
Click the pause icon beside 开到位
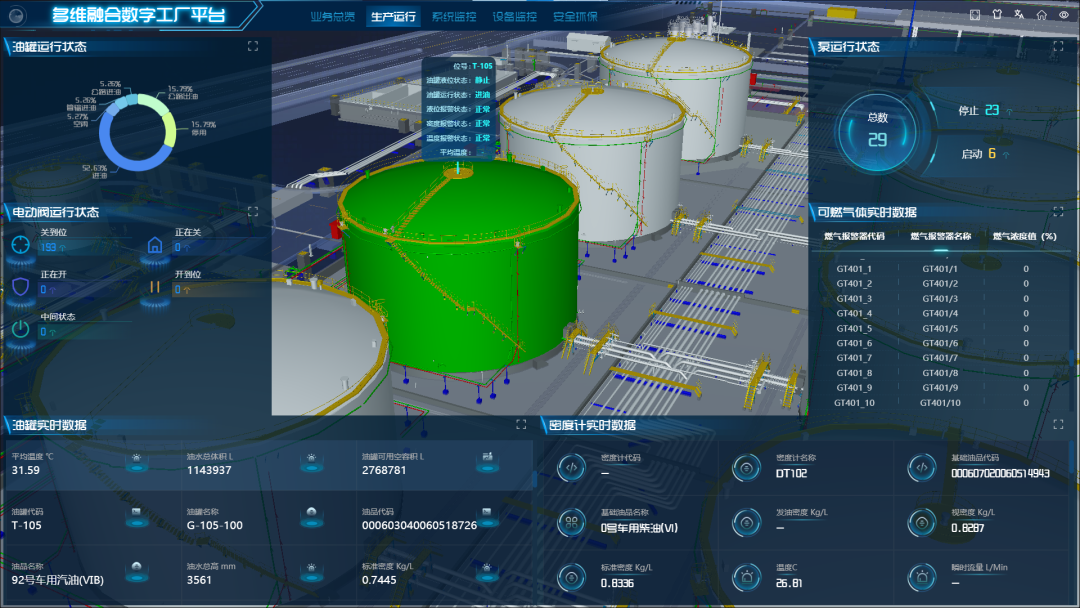pos(155,287)
